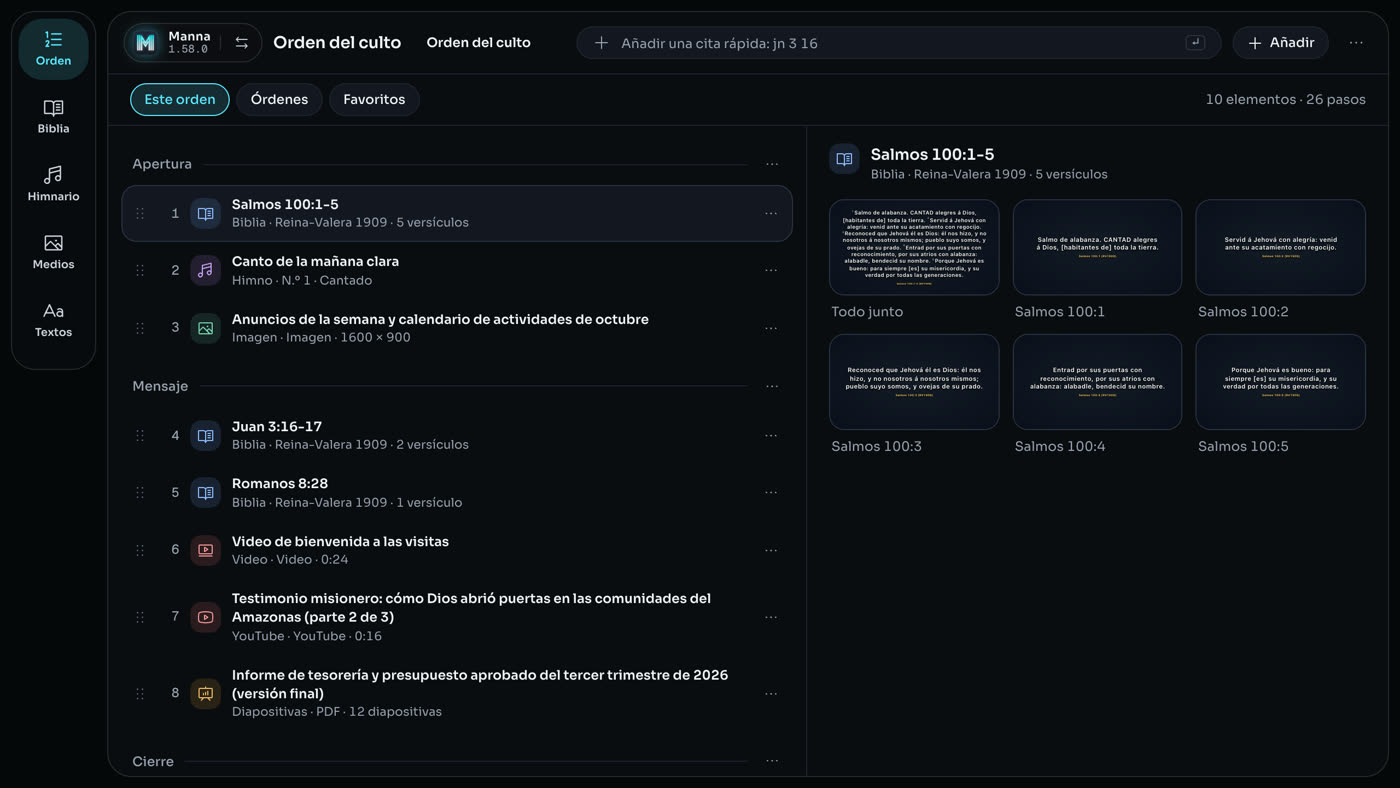Click the slides icon for Informe de tesorería
This screenshot has height=788, width=1400.
click(205, 693)
